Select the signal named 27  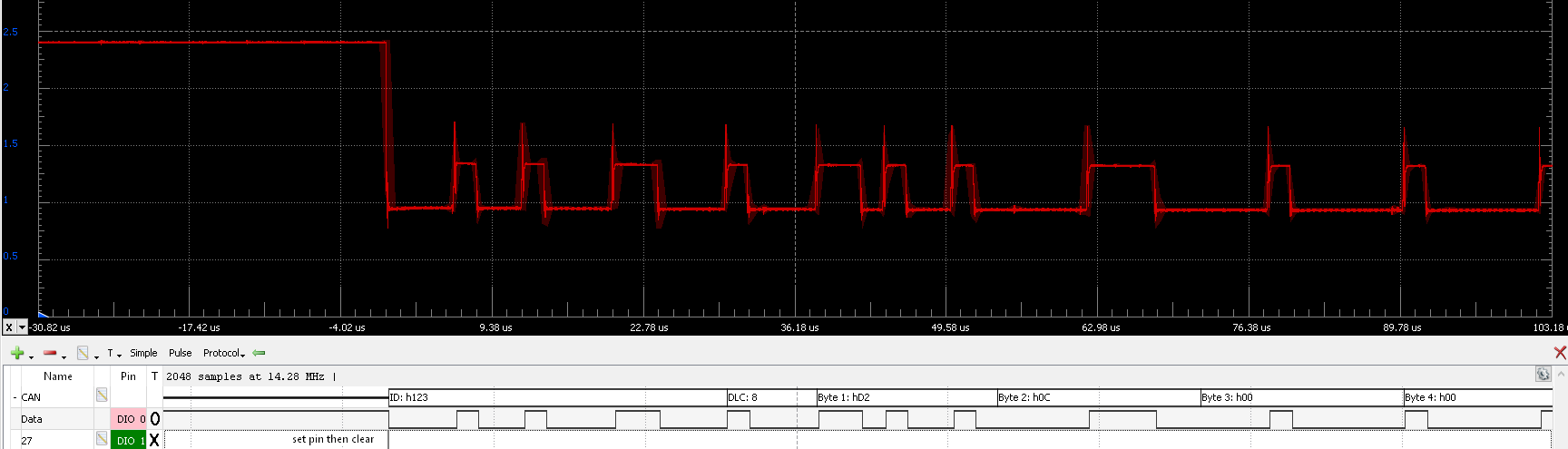pos(26,441)
